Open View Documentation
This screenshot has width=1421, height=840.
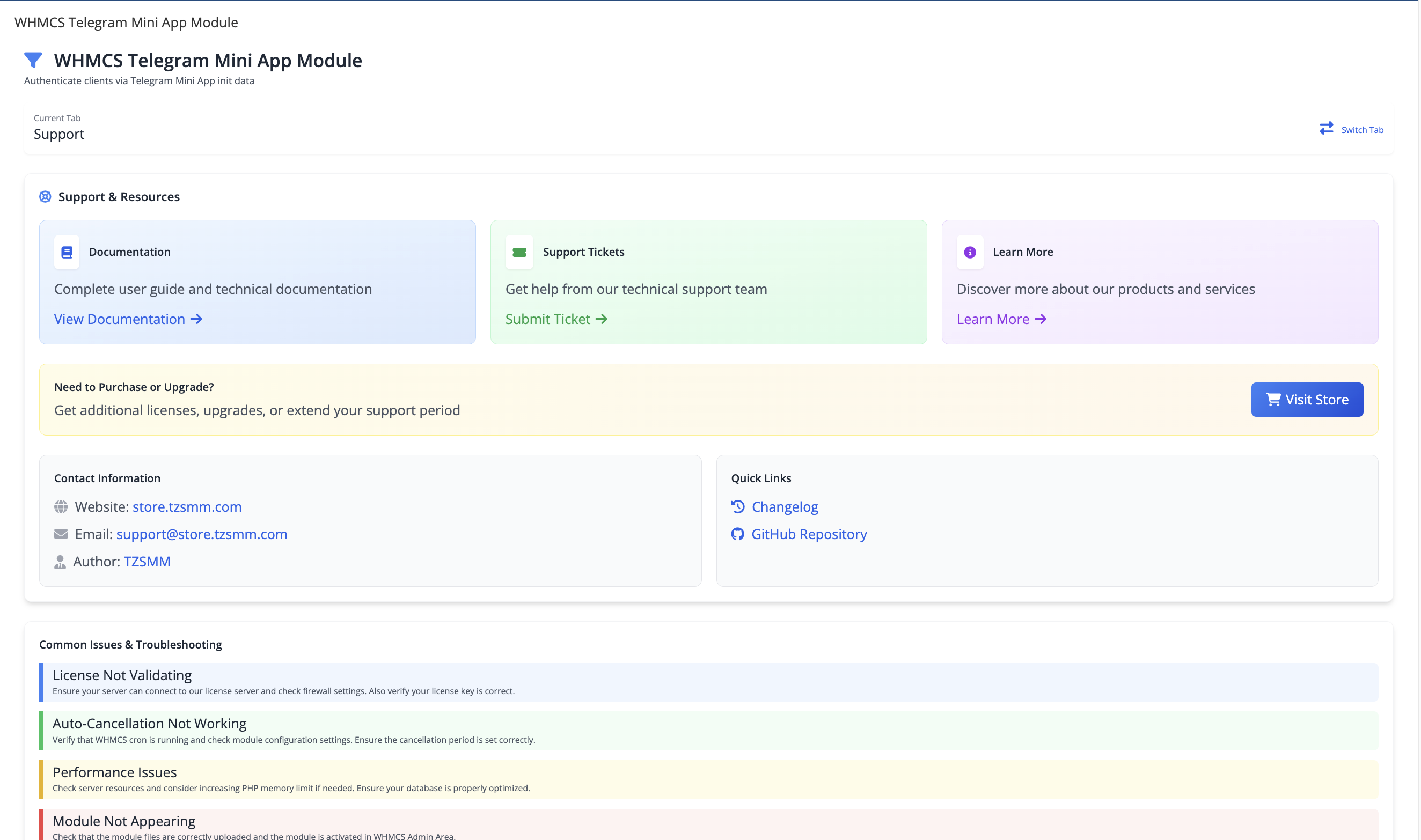click(x=120, y=319)
